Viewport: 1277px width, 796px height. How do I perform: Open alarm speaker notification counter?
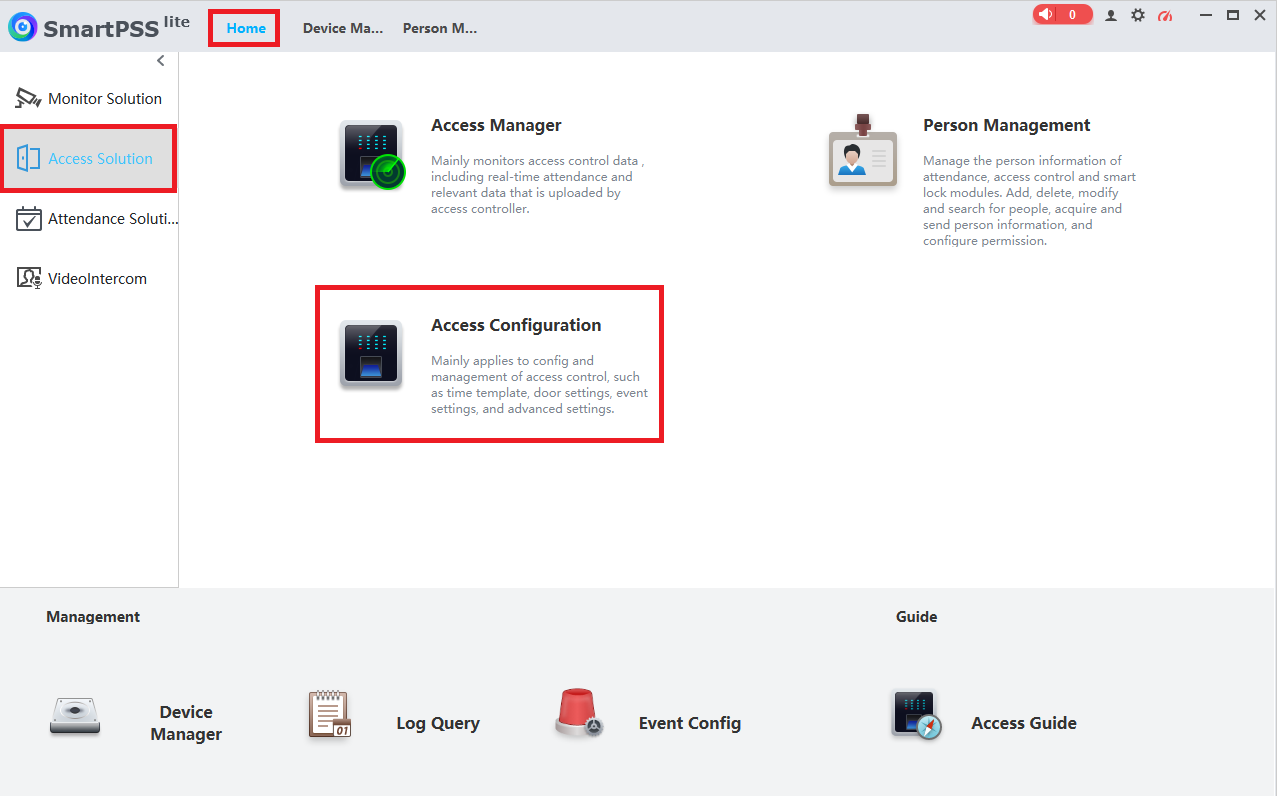(1062, 15)
